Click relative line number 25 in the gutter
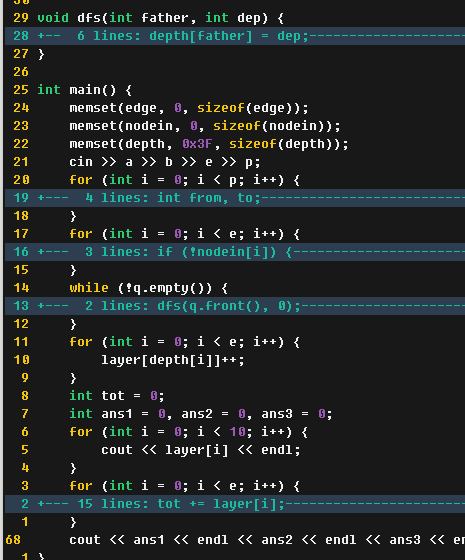The height and width of the screenshot is (560, 465). click(21, 90)
